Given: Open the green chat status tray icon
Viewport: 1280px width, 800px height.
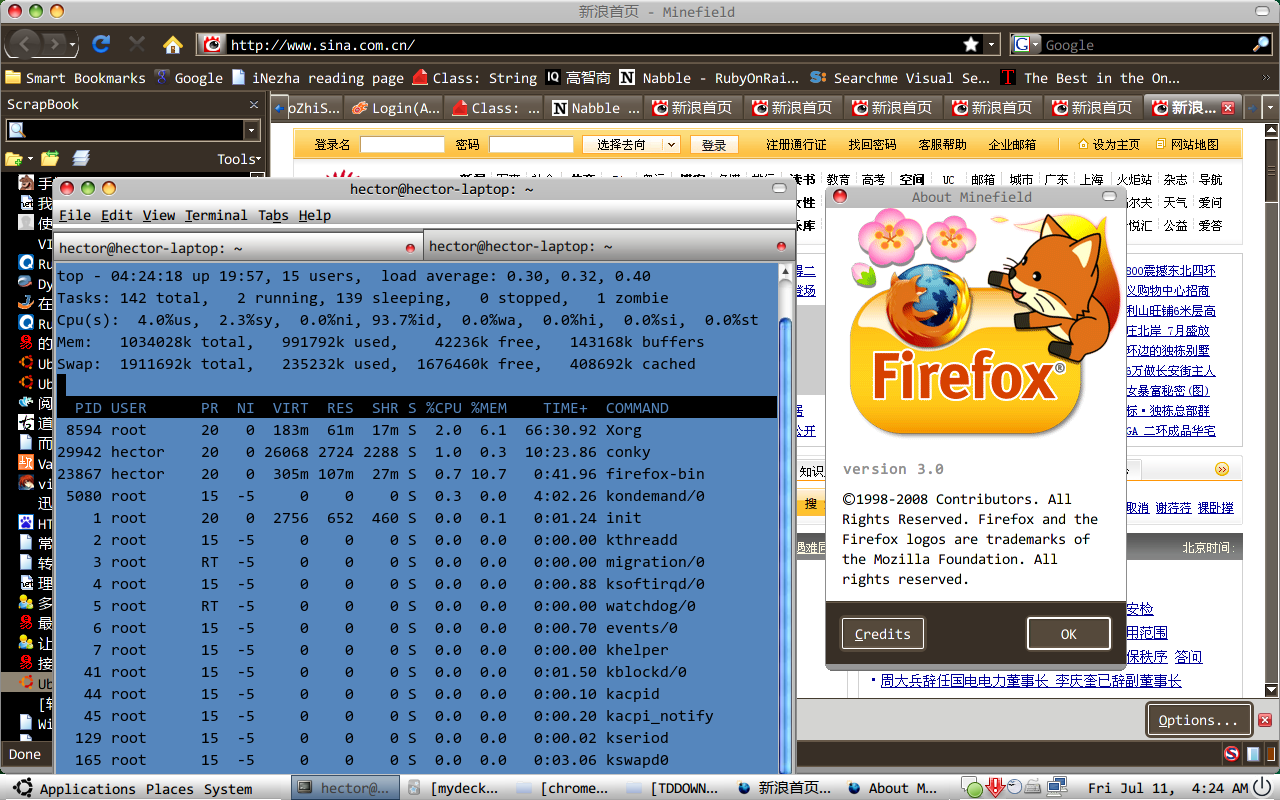Looking at the screenshot, I should pyautogui.click(x=972, y=788).
